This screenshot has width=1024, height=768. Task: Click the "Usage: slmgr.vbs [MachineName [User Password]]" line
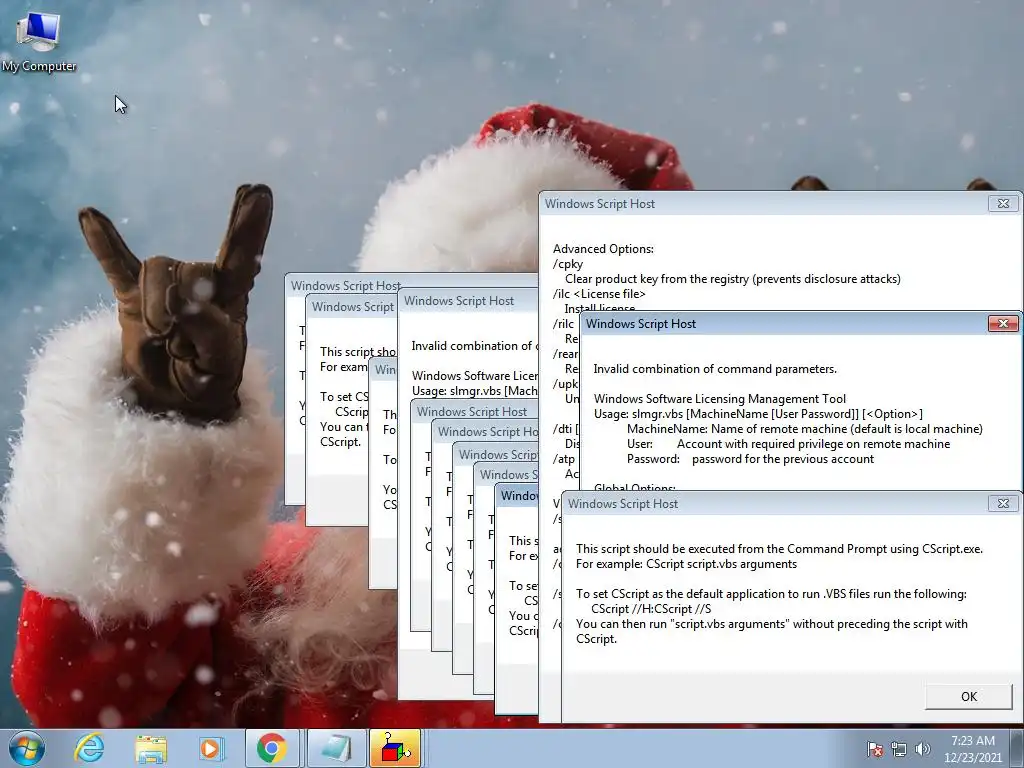(x=758, y=413)
